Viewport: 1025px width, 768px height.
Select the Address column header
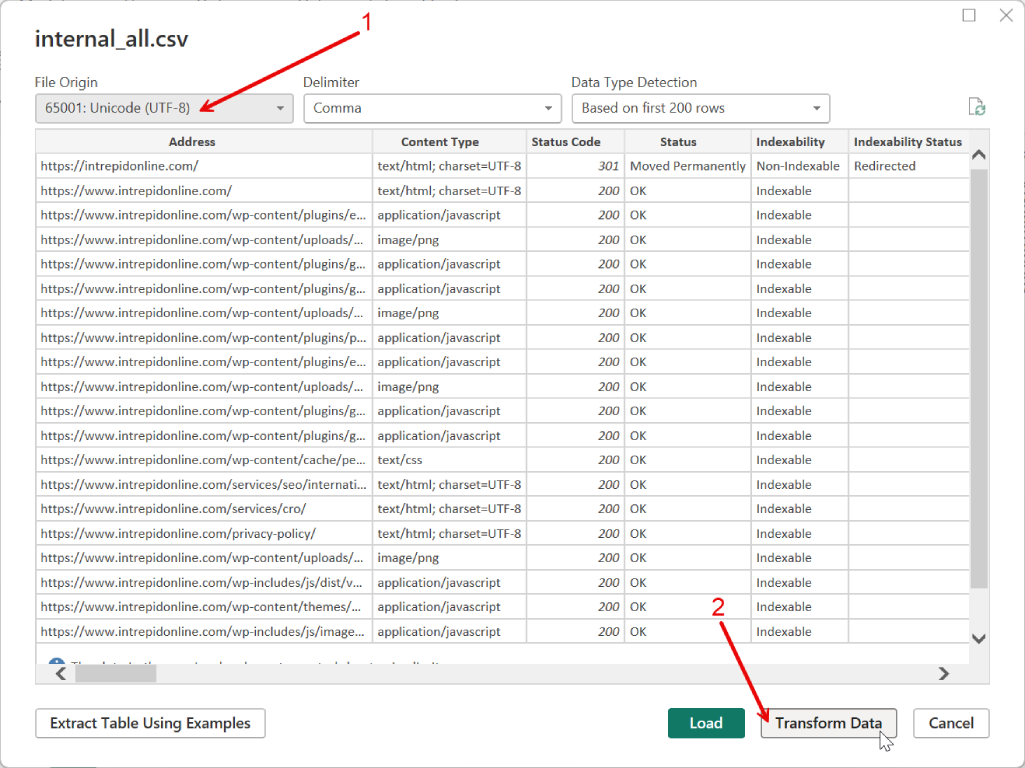tap(204, 142)
